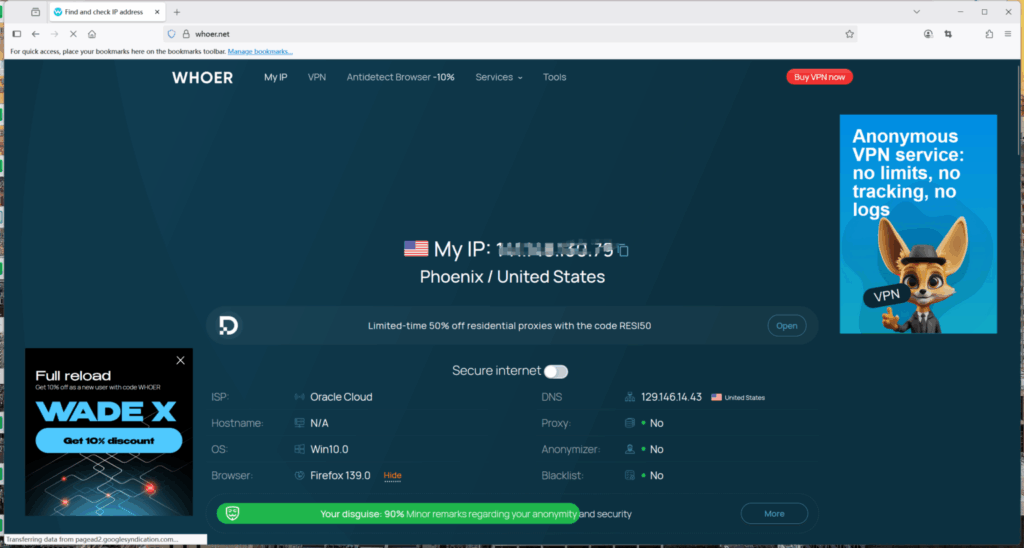Open the anonymous VPN fox ad
This screenshot has width=1024, height=548.
(x=918, y=224)
